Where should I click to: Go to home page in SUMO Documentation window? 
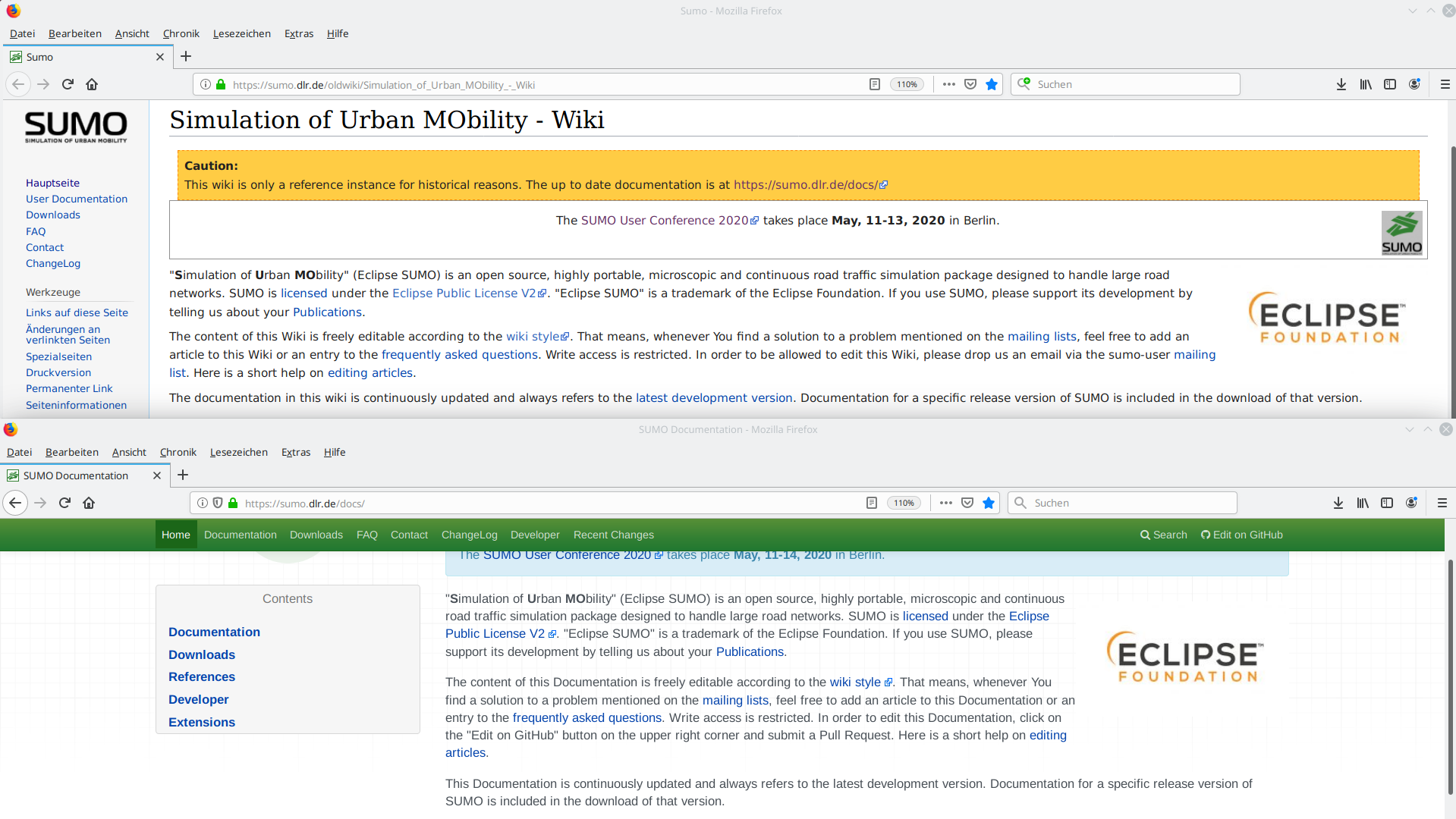click(89, 503)
